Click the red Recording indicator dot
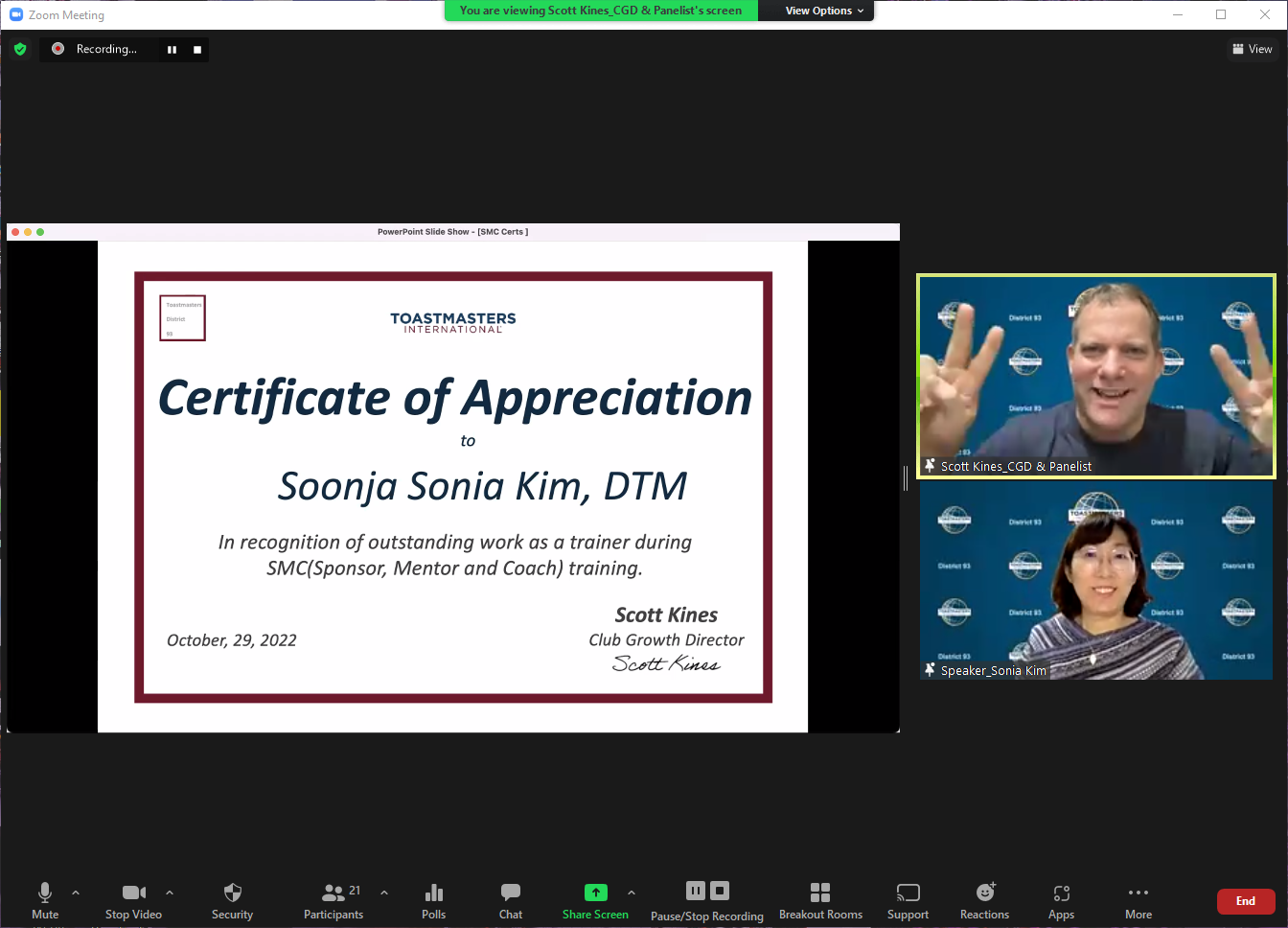 58,49
